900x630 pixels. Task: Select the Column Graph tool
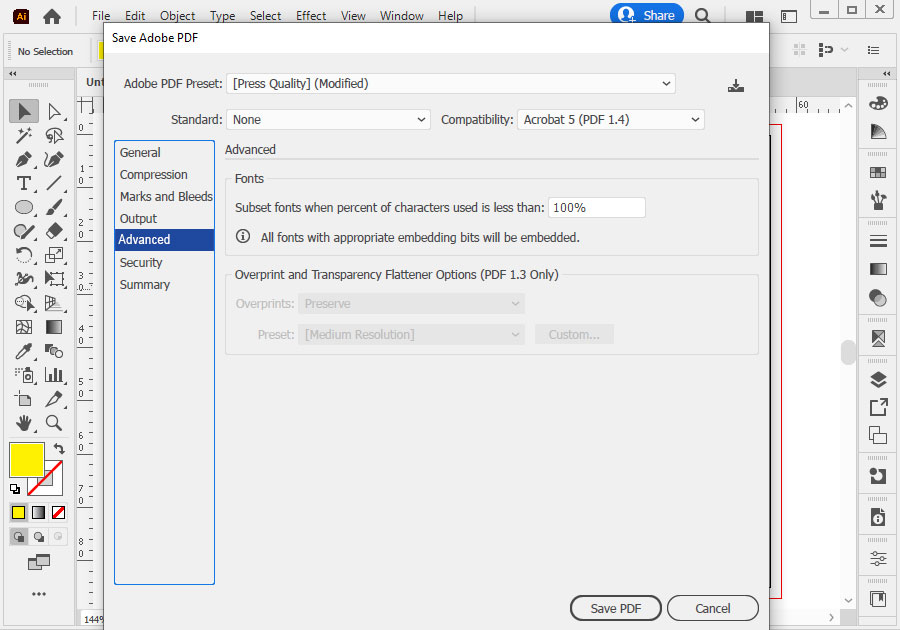click(54, 375)
